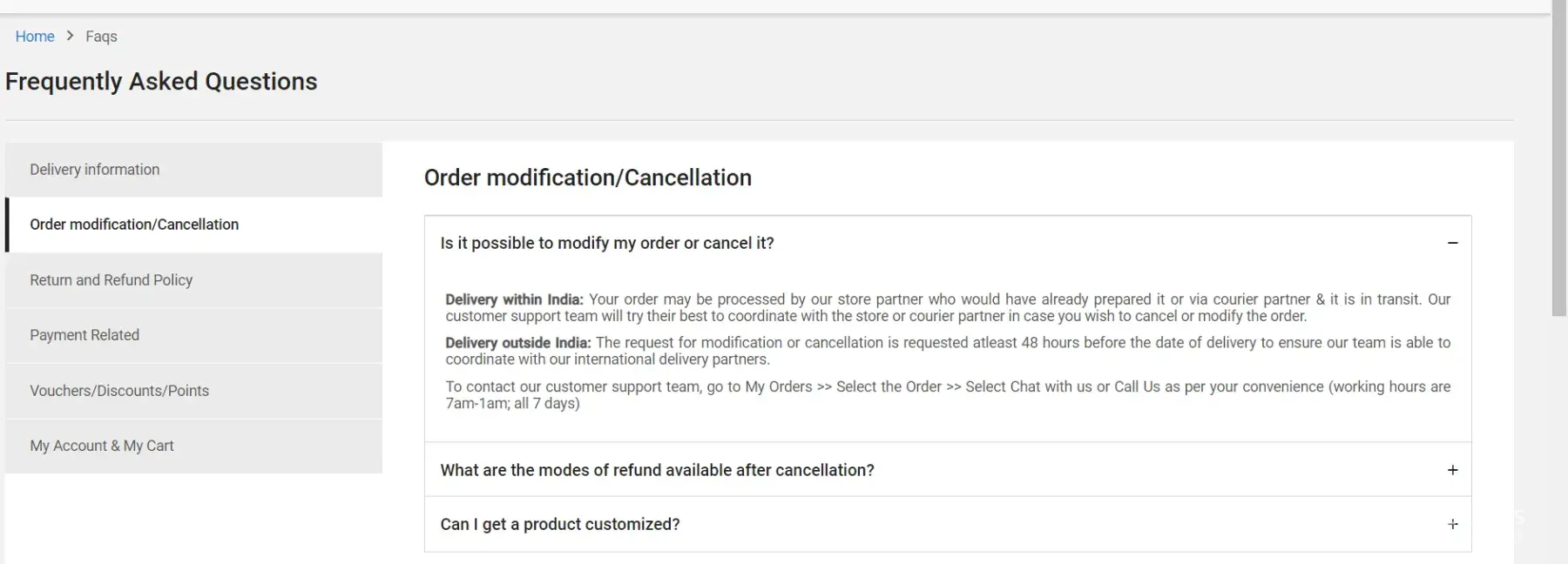Open Vouchers/Discounts/Points FAQ section
This screenshot has height=564, width=1568.
click(x=119, y=391)
